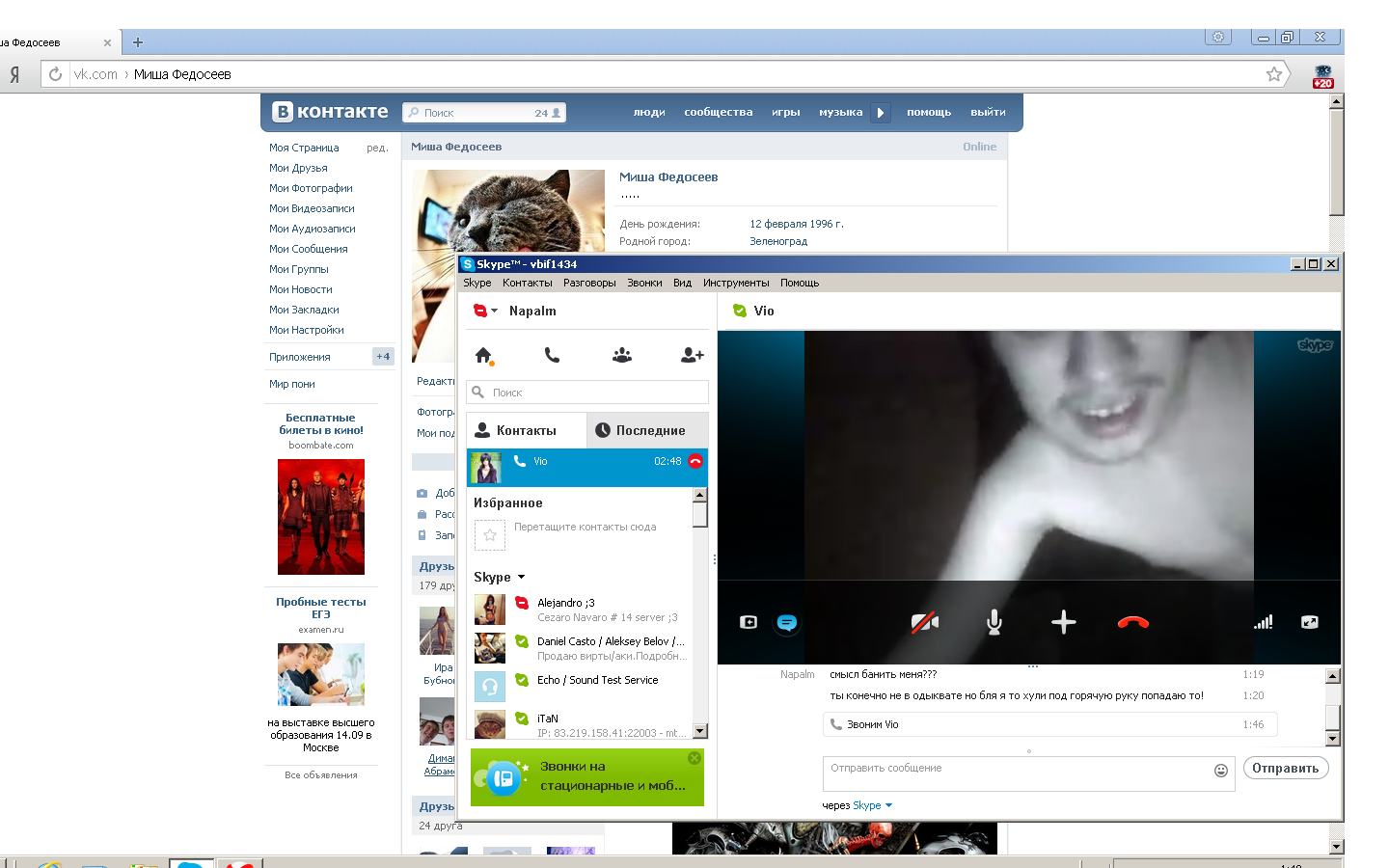
Task: Open the Приложения +4 badge
Action: point(383,357)
